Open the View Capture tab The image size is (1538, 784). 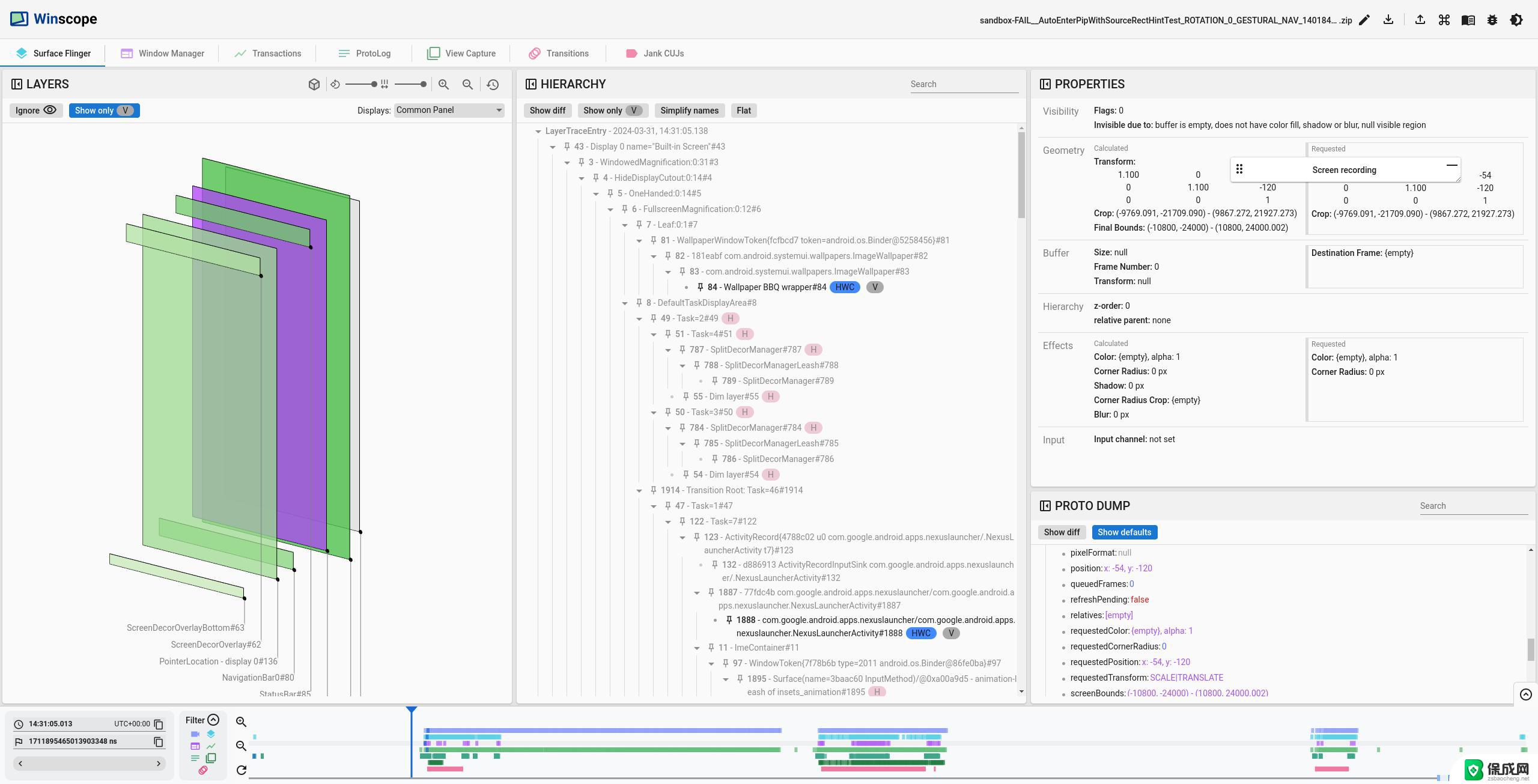[x=461, y=53]
